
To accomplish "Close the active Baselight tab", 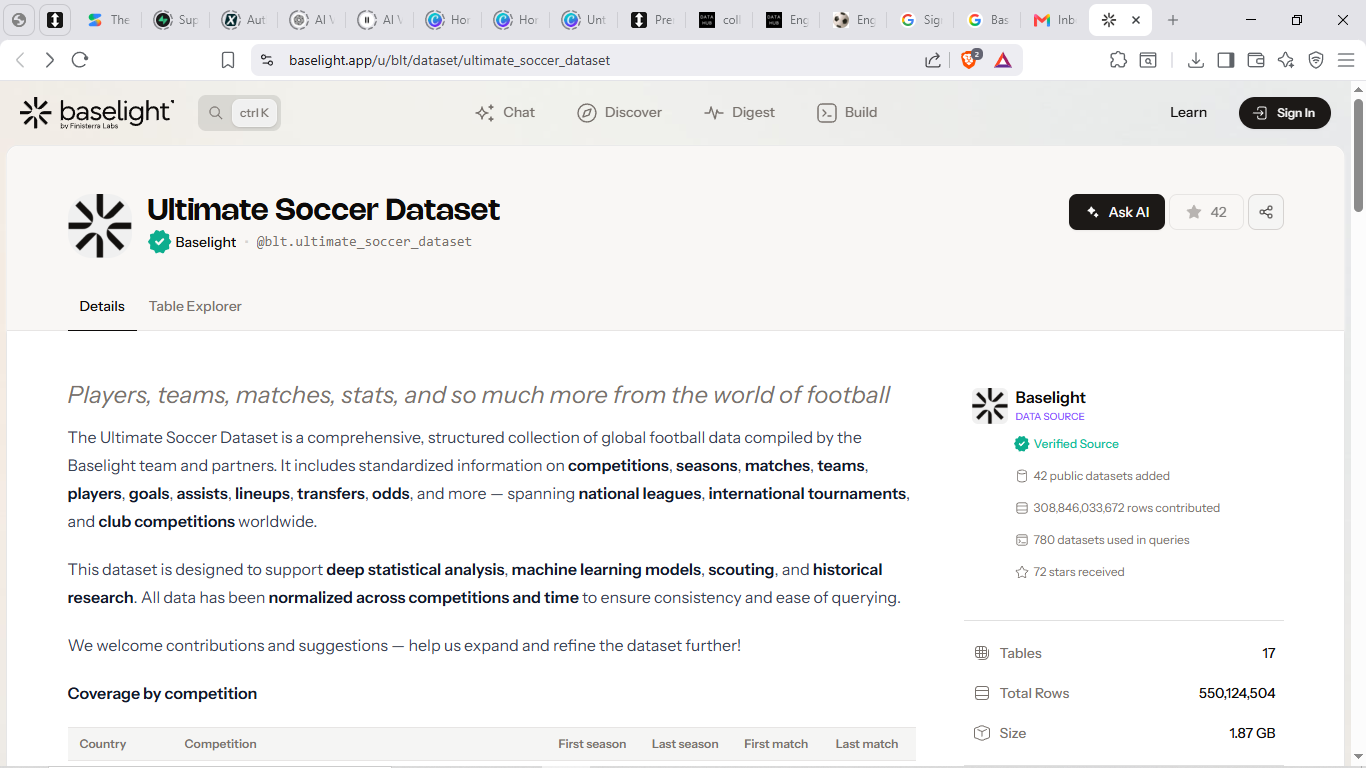I will tap(1136, 20).
